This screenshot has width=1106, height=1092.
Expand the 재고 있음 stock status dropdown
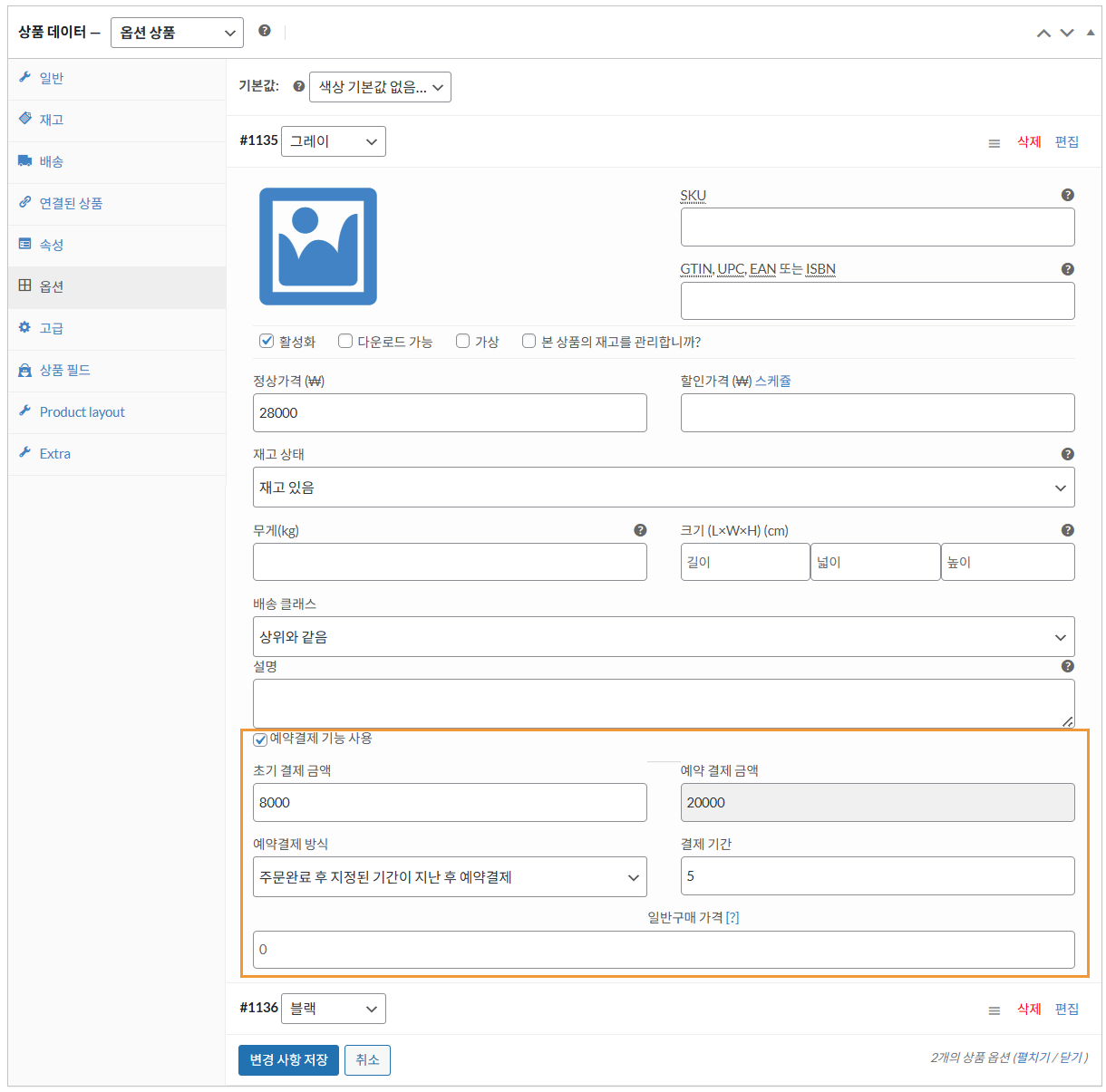coord(663,488)
